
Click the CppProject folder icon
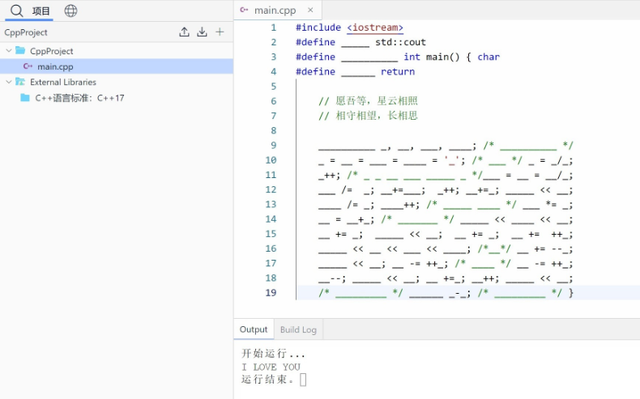pos(20,50)
